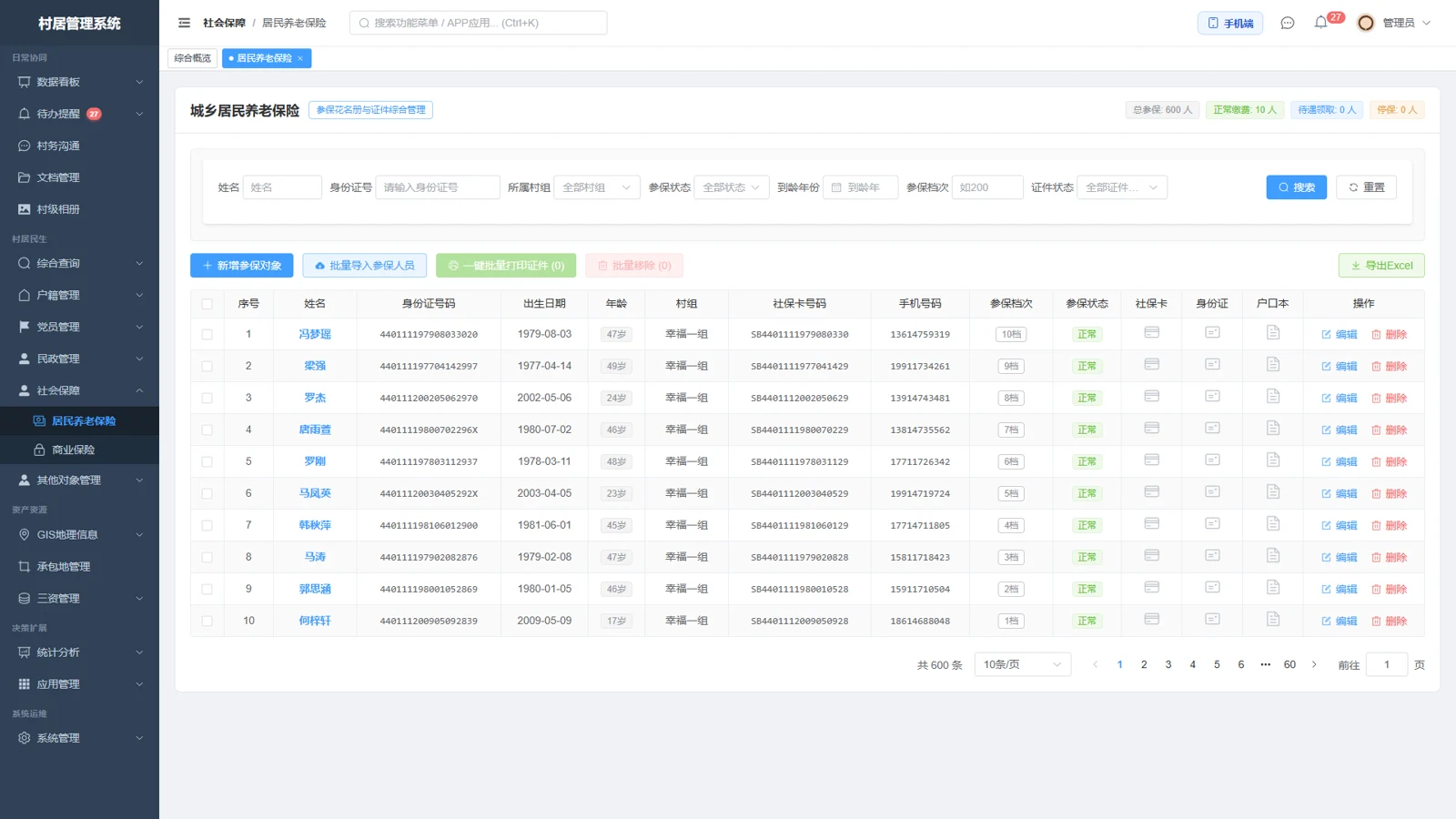Screen dimensions: 1456x819
Task: Open the chat messages icon in header
Action: [1287, 23]
